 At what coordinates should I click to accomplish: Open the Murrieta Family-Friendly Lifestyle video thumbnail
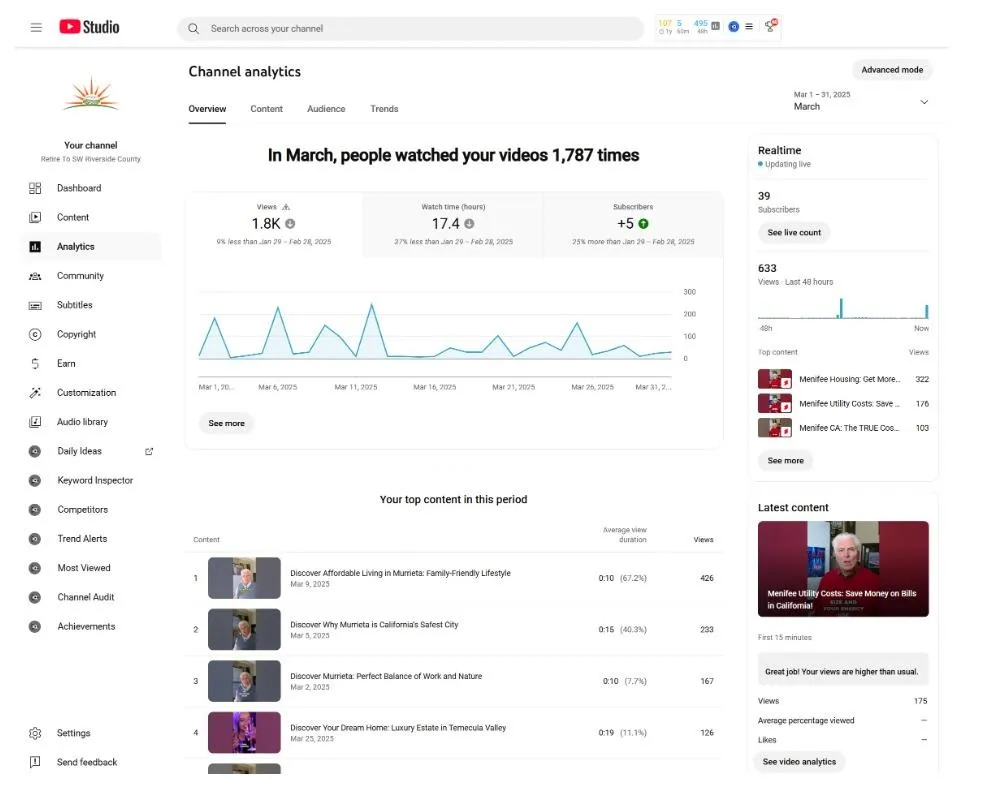coord(244,578)
